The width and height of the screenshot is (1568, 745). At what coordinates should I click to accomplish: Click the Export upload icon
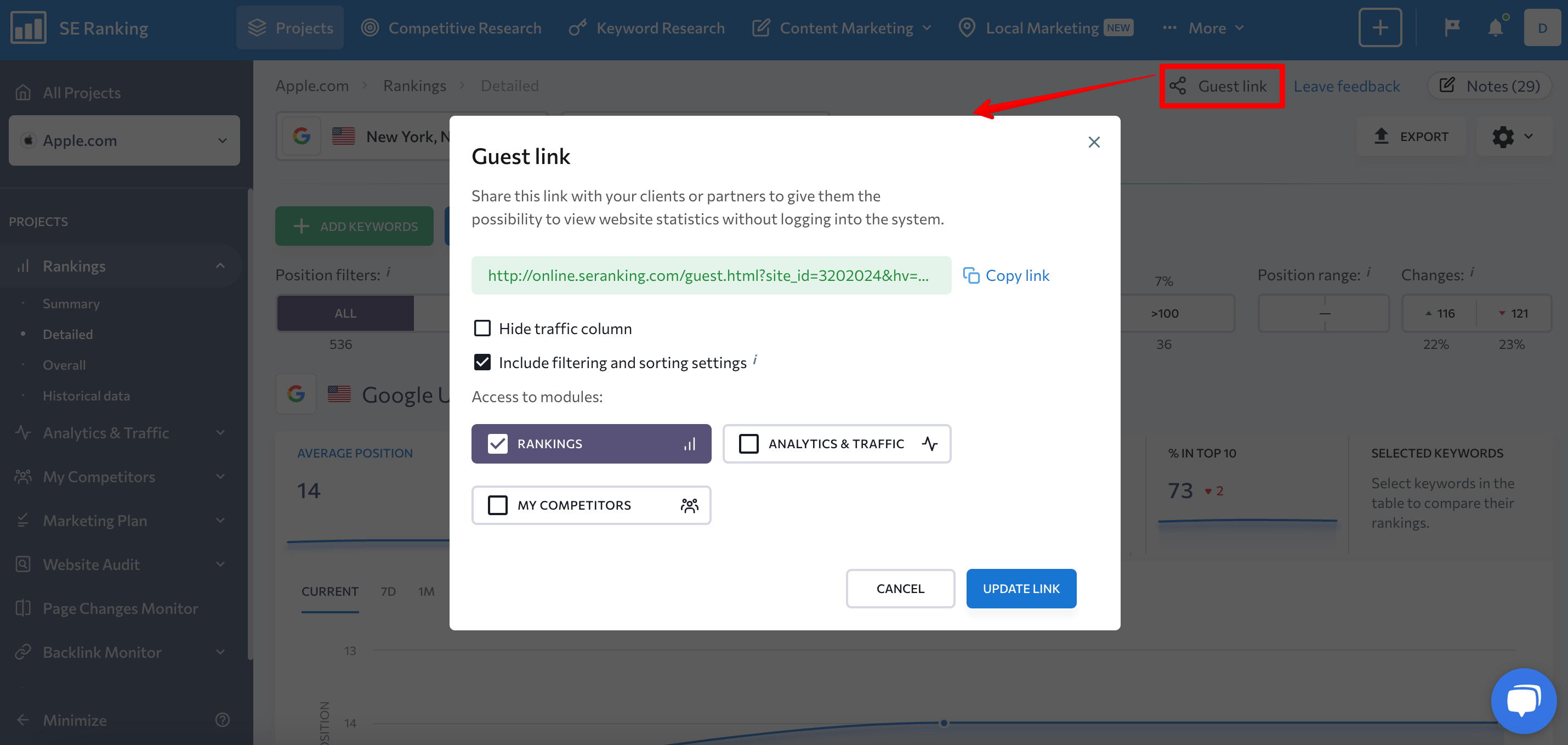click(1381, 136)
